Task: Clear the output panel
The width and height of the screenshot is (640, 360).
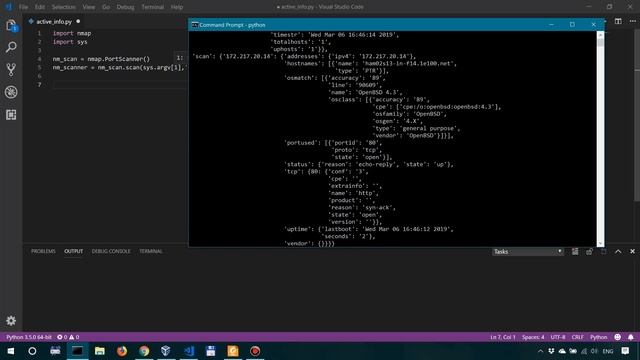Action: pyautogui.click(x=575, y=251)
